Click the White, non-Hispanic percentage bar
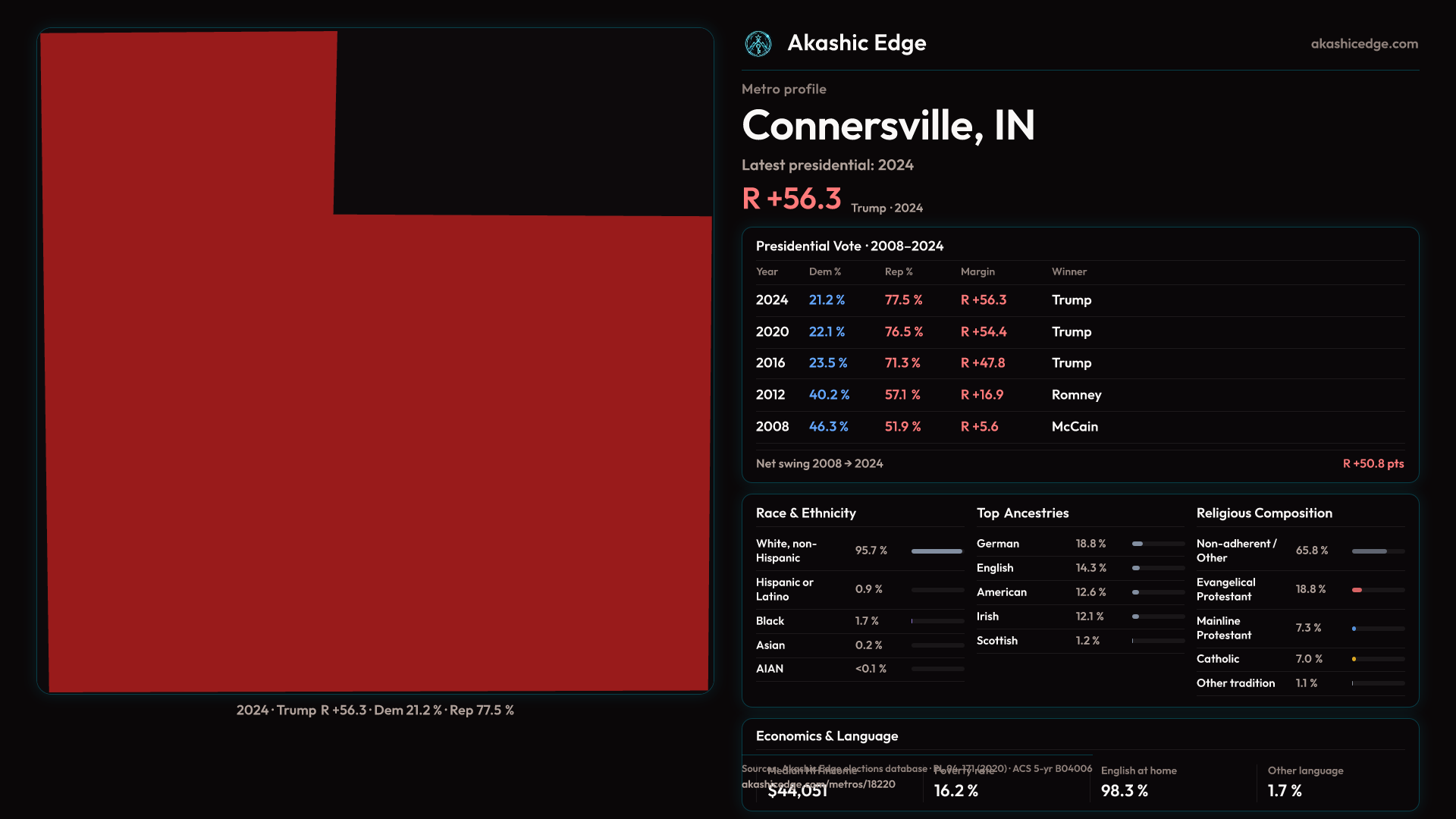The image size is (1456, 819). coord(937,551)
